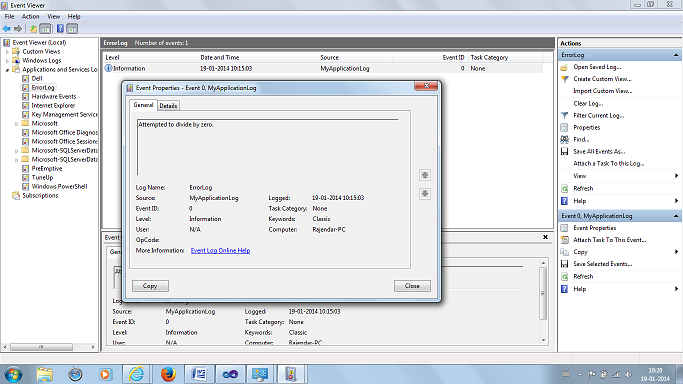Open Firefox from the taskbar
Image resolution: width=683 pixels, height=384 pixels.
point(168,374)
